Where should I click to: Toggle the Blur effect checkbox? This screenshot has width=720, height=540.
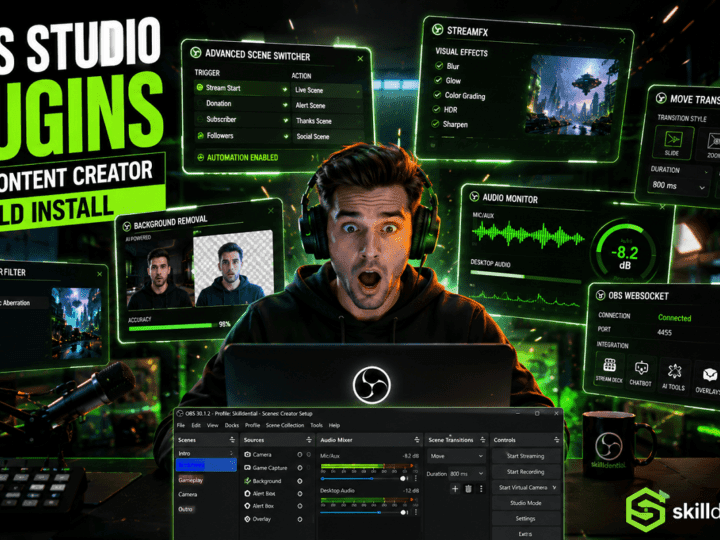click(x=439, y=66)
